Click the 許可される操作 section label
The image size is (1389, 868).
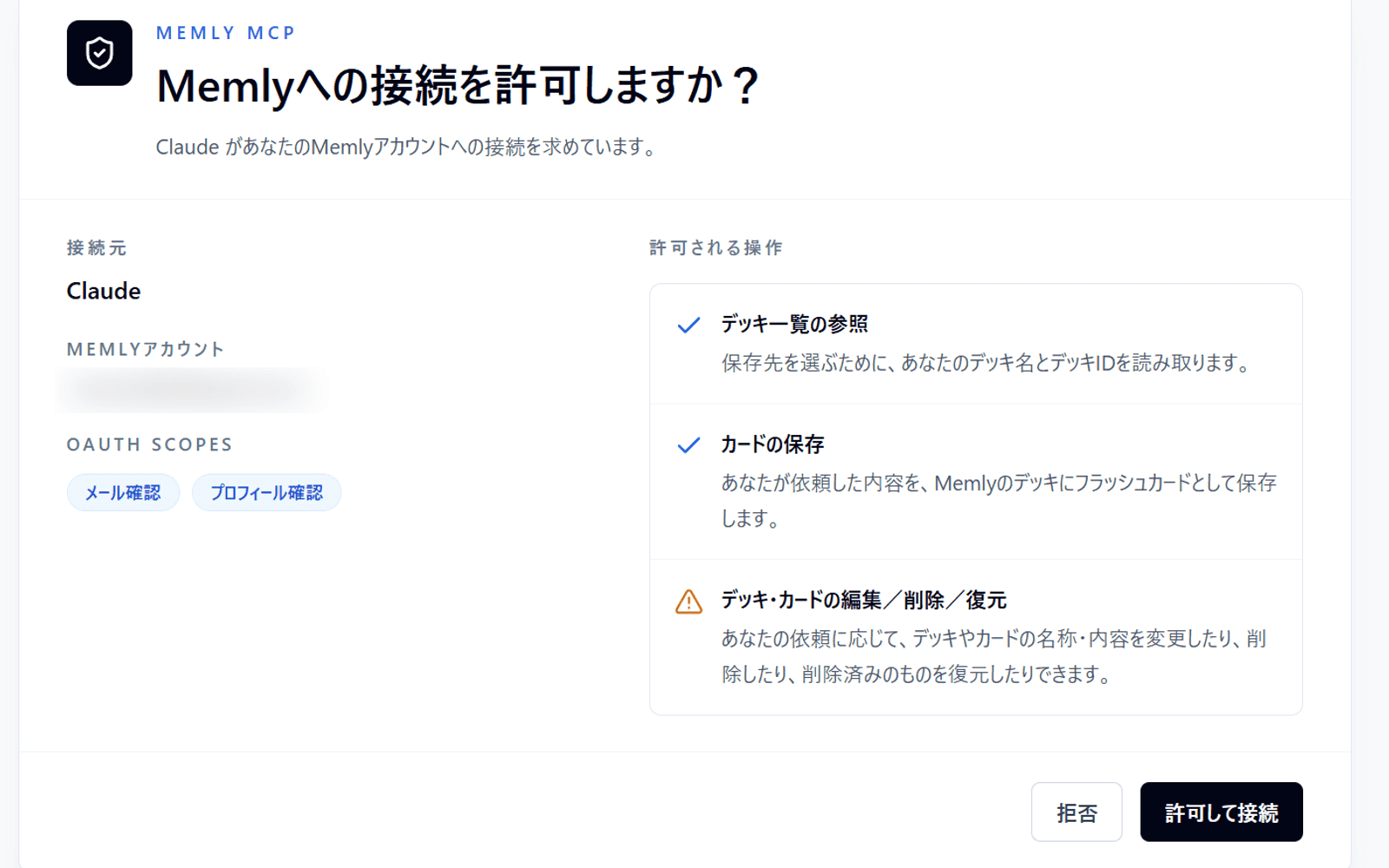click(x=716, y=248)
